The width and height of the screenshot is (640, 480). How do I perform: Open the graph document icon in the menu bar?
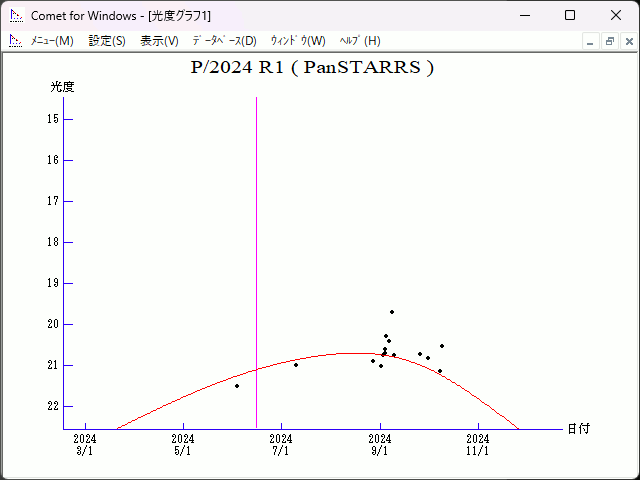coord(15,41)
